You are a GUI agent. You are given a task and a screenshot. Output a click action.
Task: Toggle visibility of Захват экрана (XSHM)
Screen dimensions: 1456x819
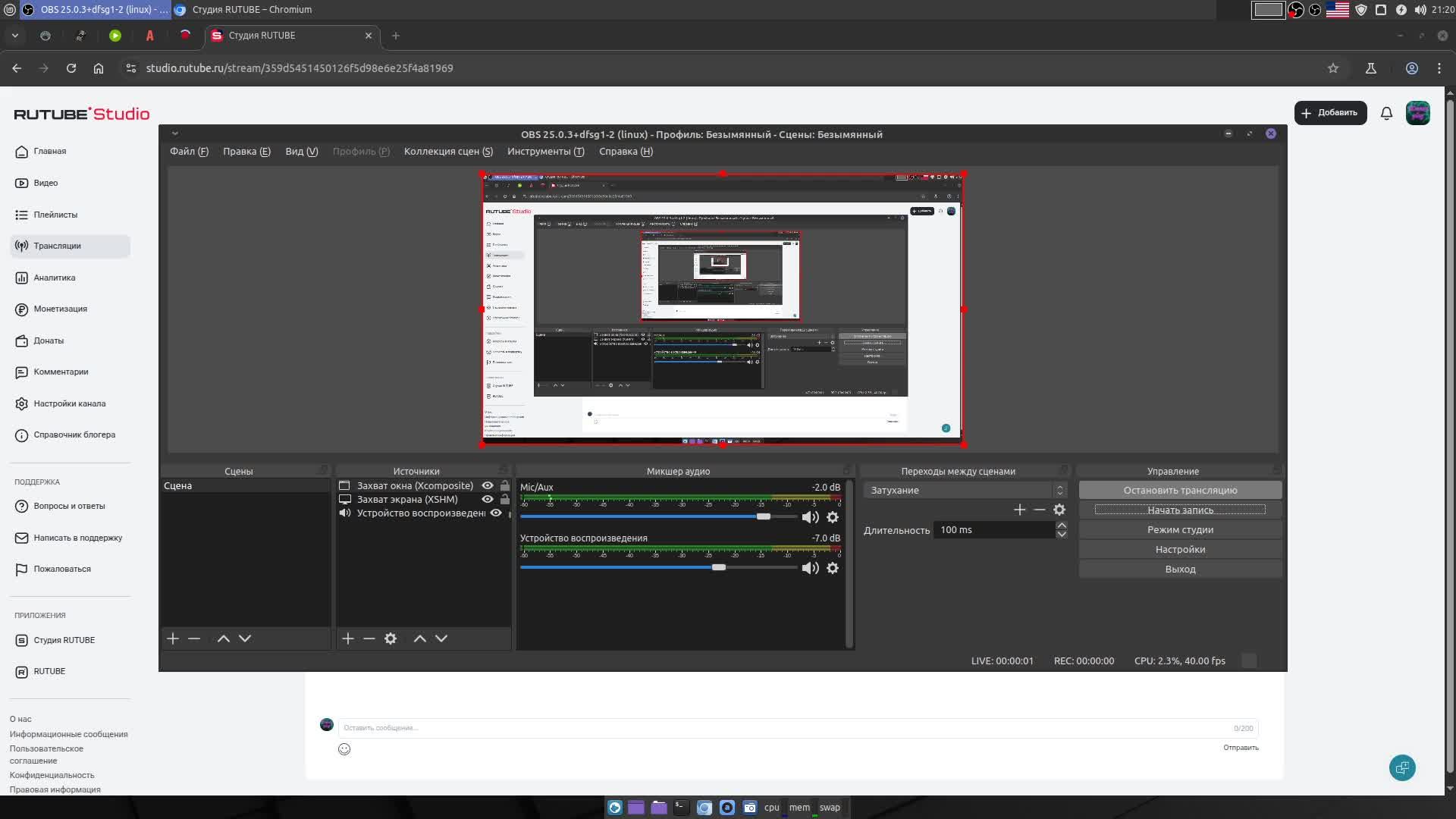point(488,499)
